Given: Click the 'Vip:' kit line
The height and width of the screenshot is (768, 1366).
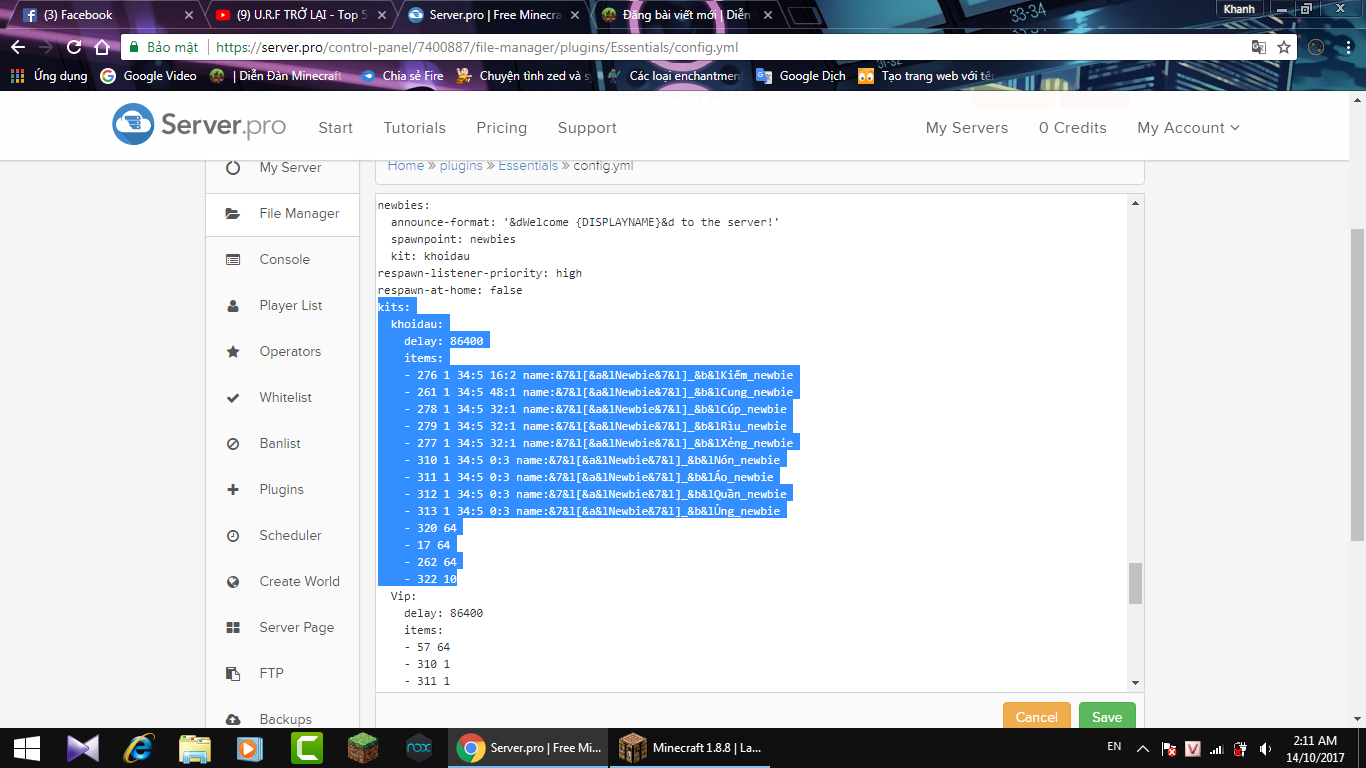Looking at the screenshot, I should point(404,596).
